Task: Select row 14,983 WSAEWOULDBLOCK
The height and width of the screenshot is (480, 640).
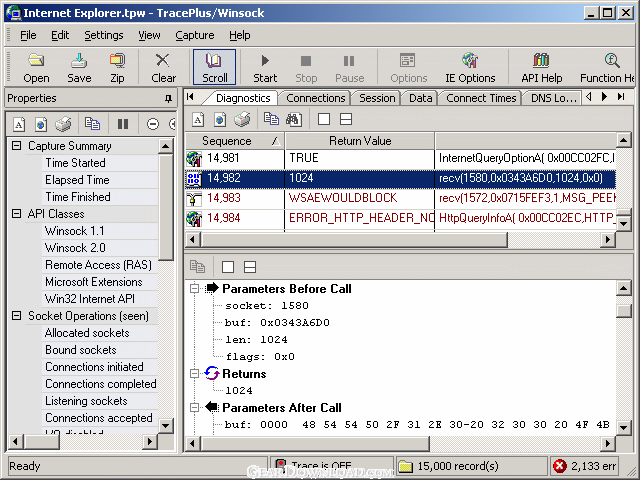Action: tap(400, 198)
